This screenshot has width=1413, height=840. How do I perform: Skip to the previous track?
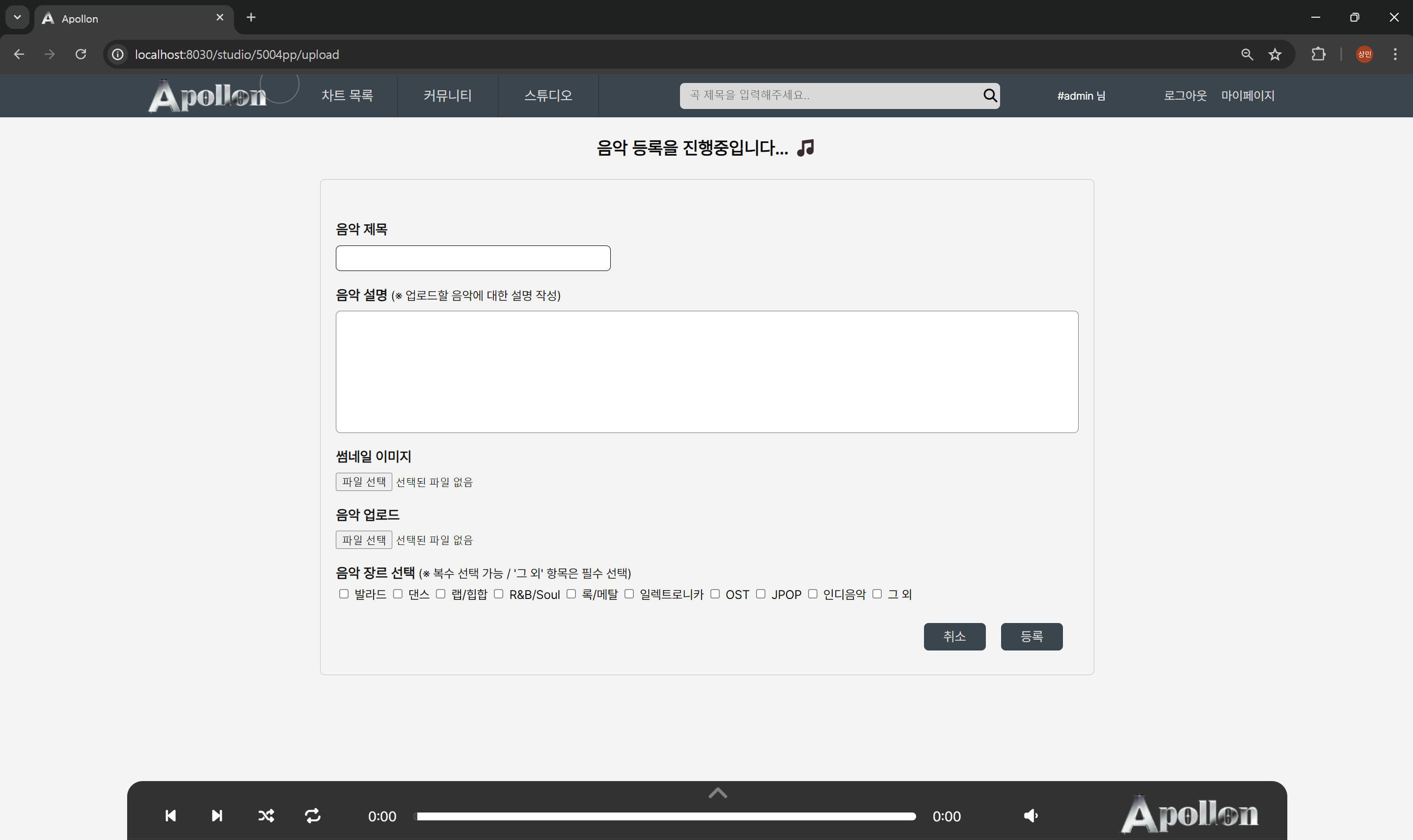pos(170,815)
